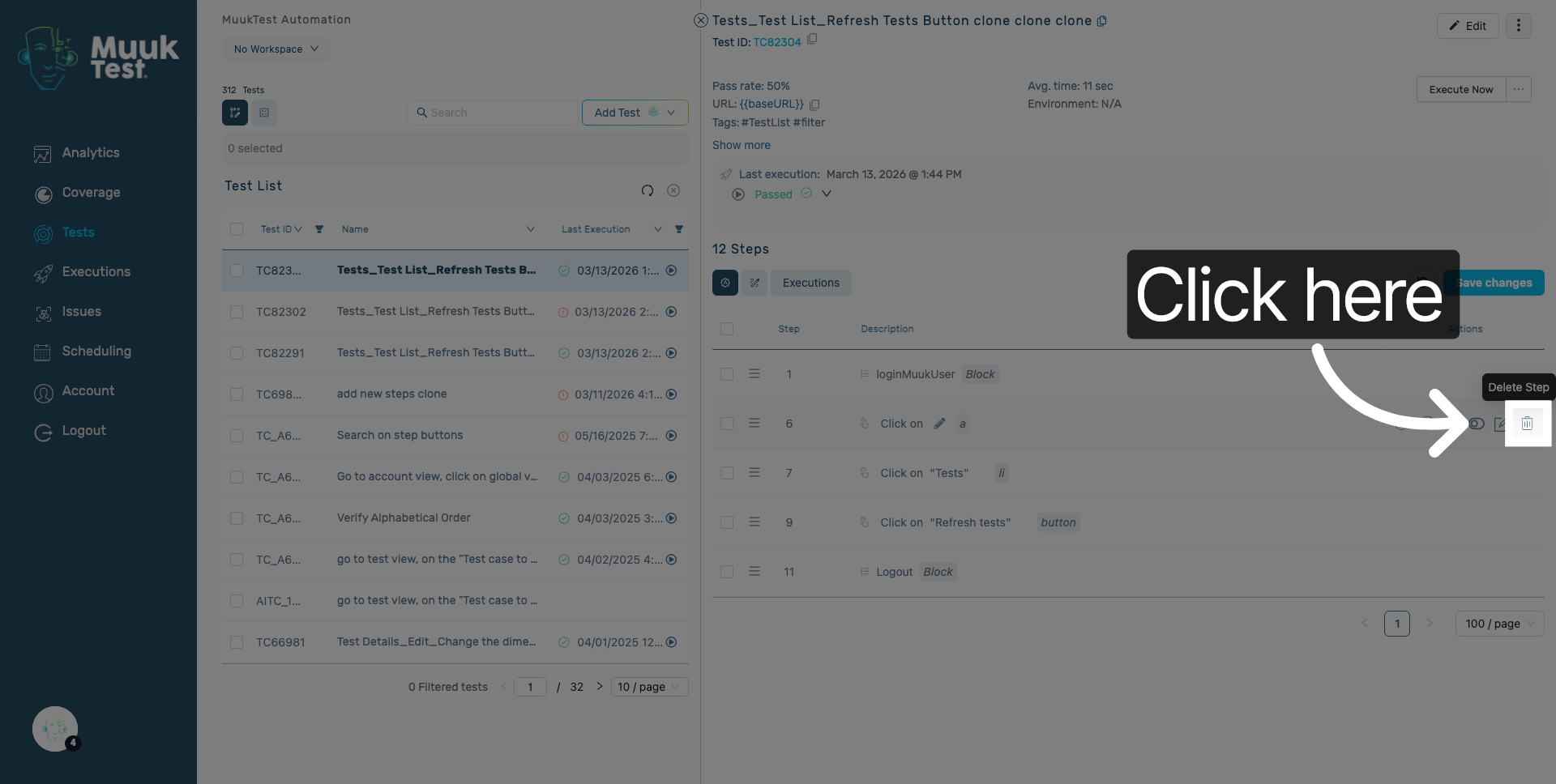Grab the drag handle of step 1
The image size is (1556, 784).
pos(754,374)
